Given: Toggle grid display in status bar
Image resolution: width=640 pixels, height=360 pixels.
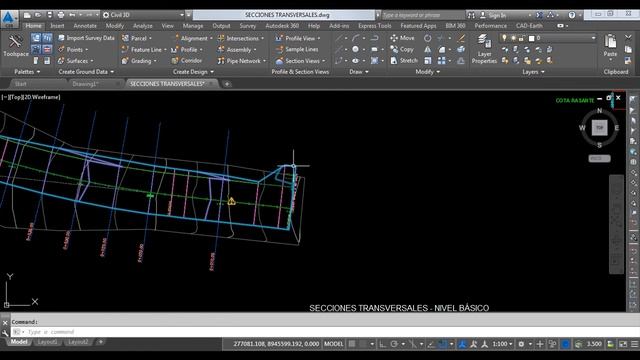Looking at the screenshot, I should (x=351, y=344).
